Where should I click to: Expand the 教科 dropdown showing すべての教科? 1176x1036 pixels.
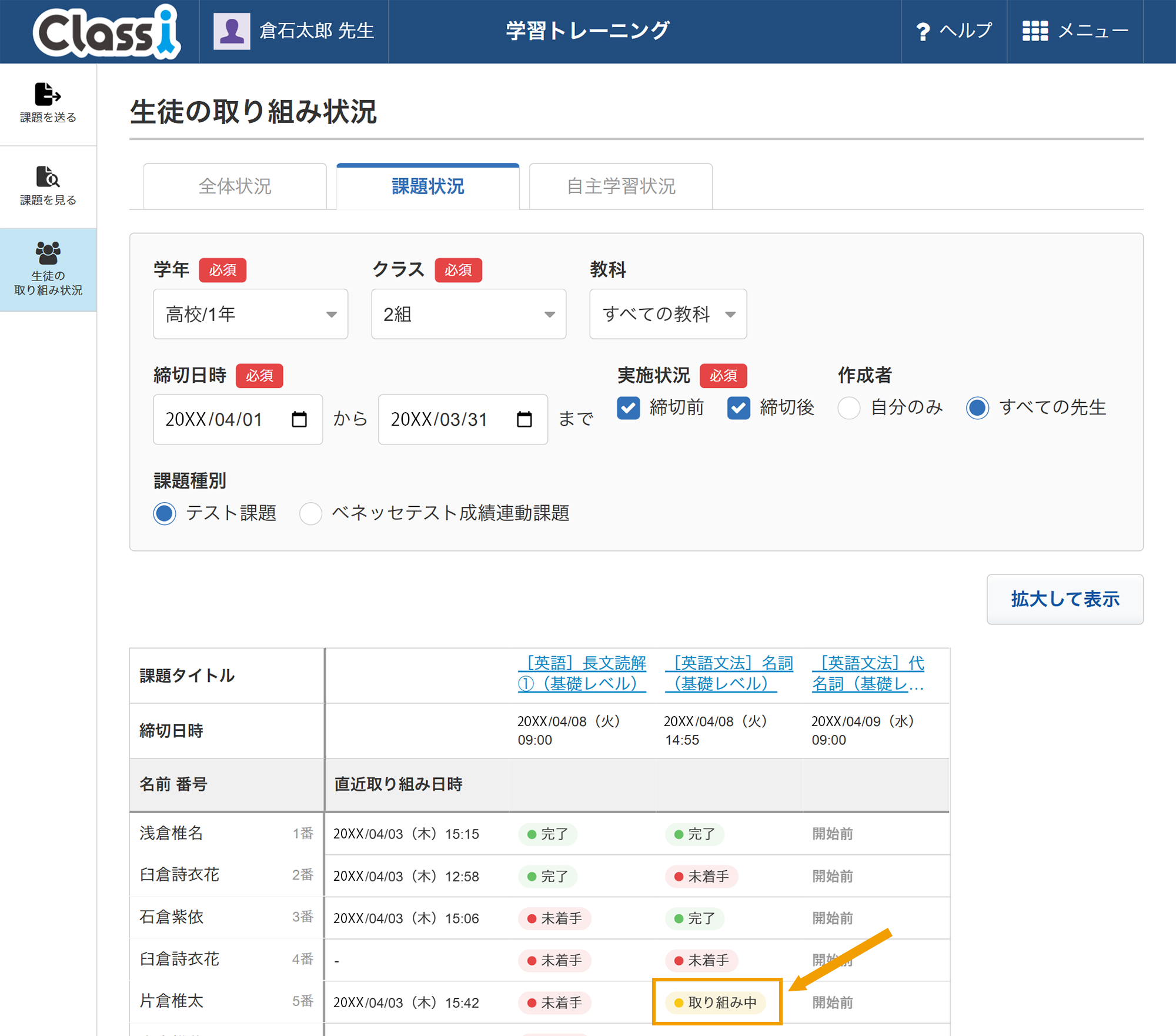point(668,314)
